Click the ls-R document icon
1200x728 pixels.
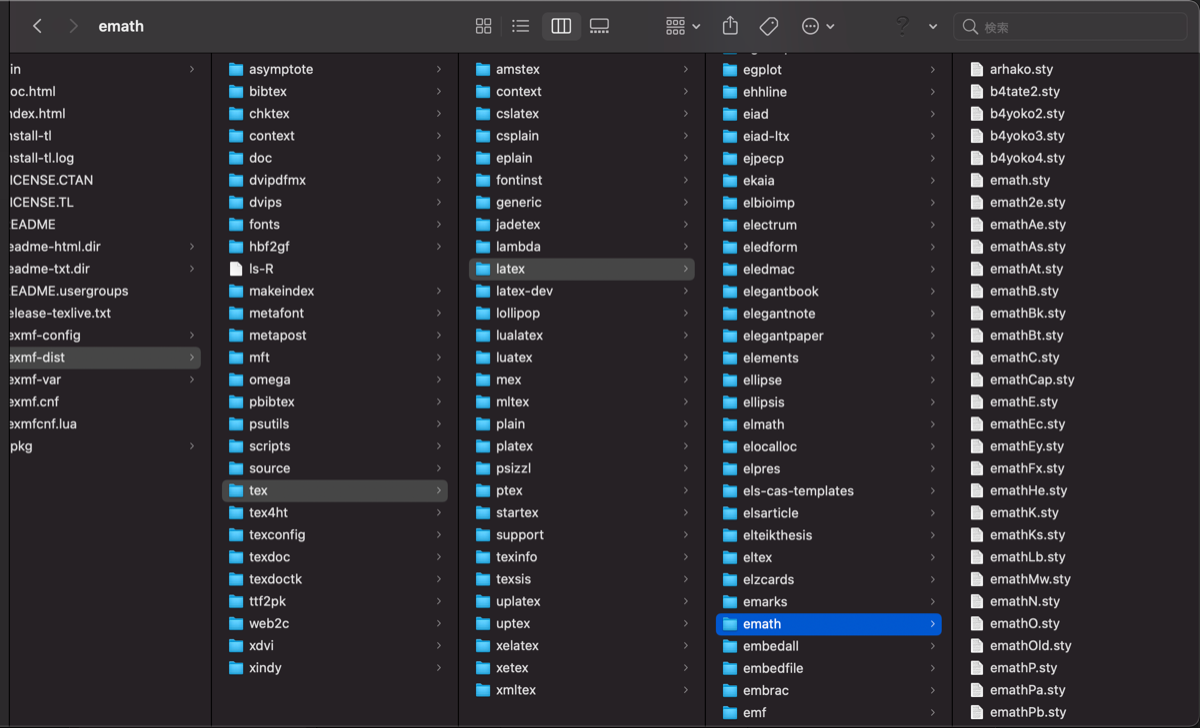236,268
